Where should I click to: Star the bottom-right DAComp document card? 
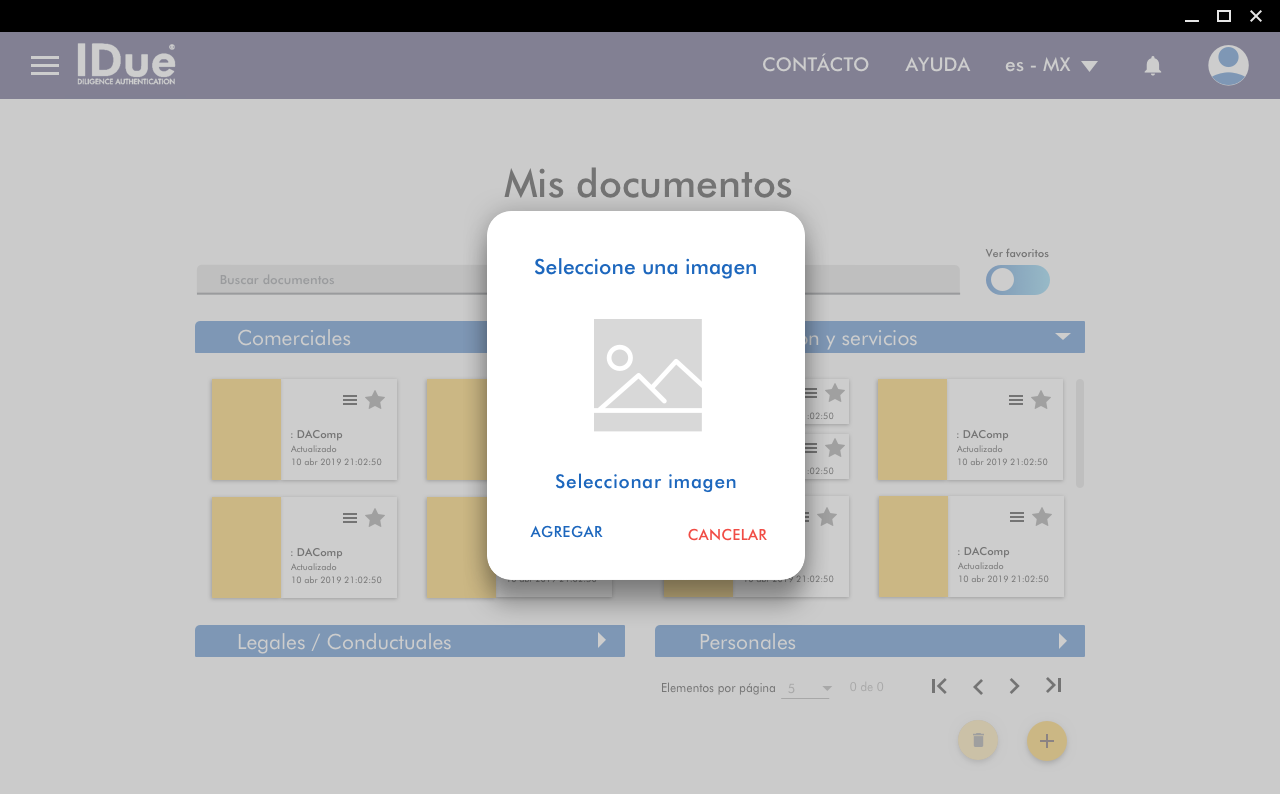(x=1042, y=517)
